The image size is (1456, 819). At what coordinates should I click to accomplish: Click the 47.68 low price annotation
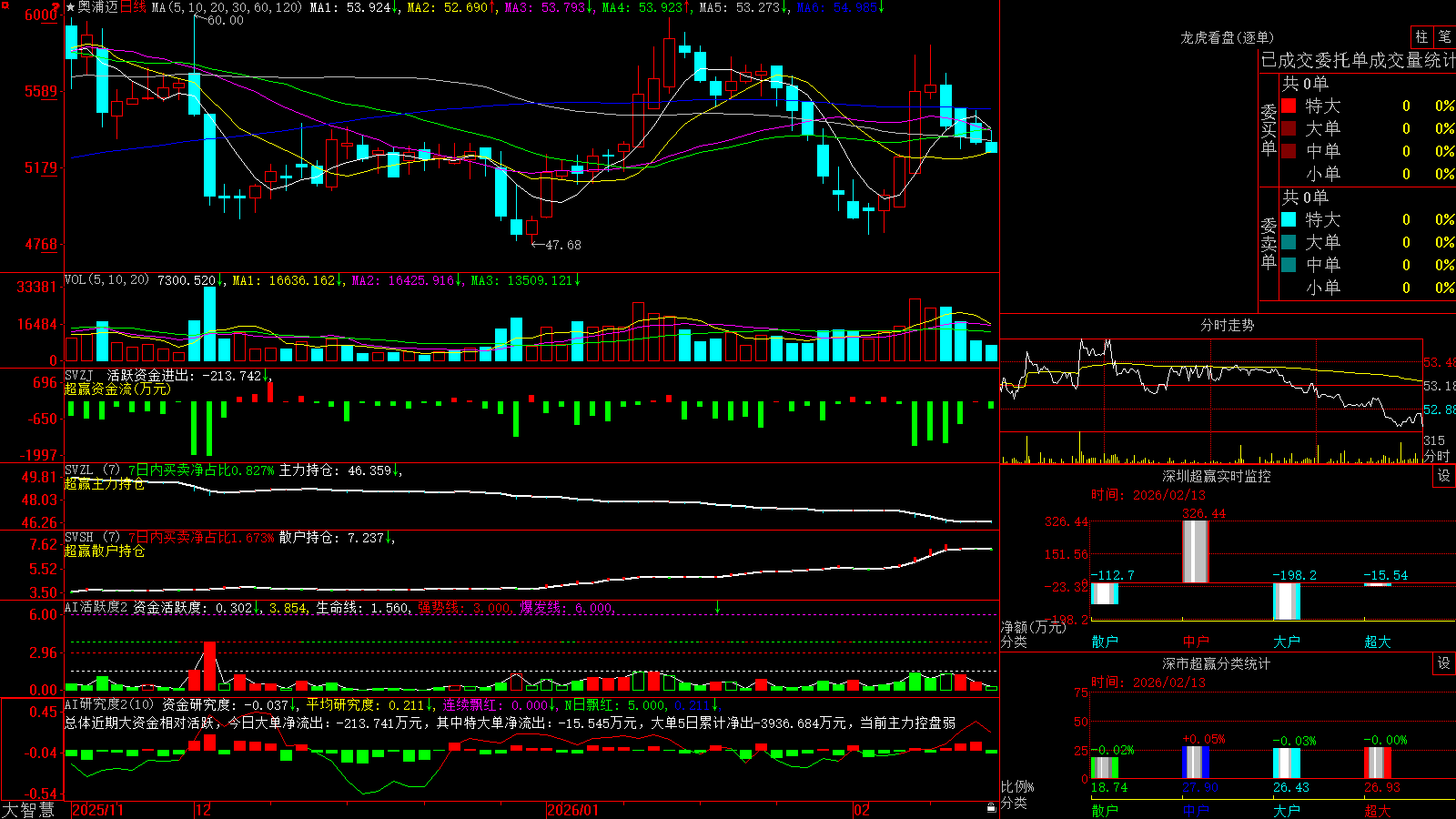click(x=562, y=245)
